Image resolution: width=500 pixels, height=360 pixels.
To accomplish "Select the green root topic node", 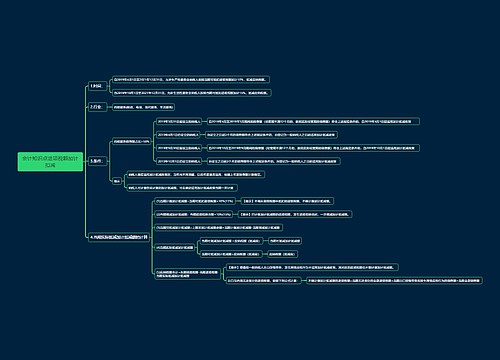I will tap(50, 162).
